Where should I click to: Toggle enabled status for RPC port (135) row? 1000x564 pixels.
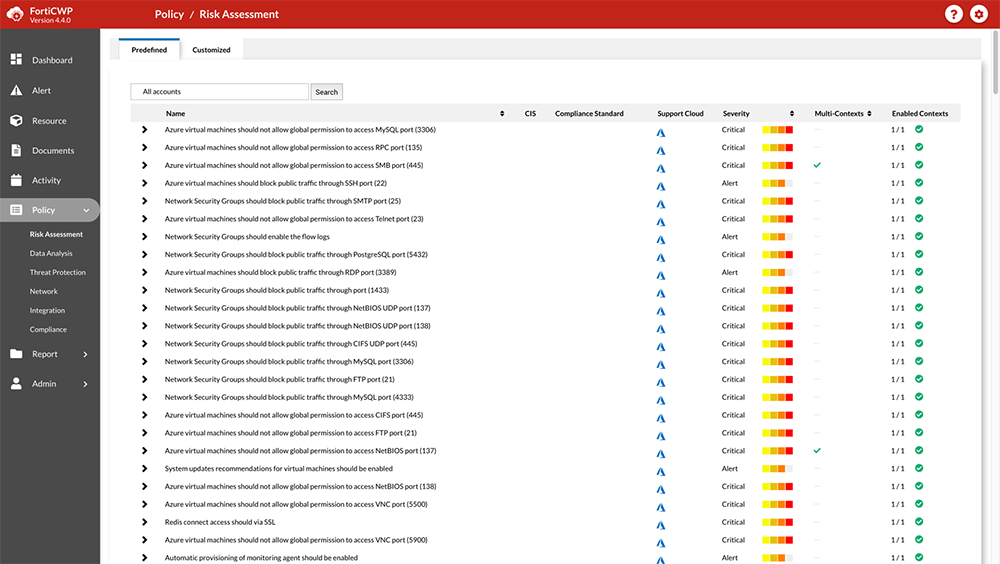tap(919, 147)
